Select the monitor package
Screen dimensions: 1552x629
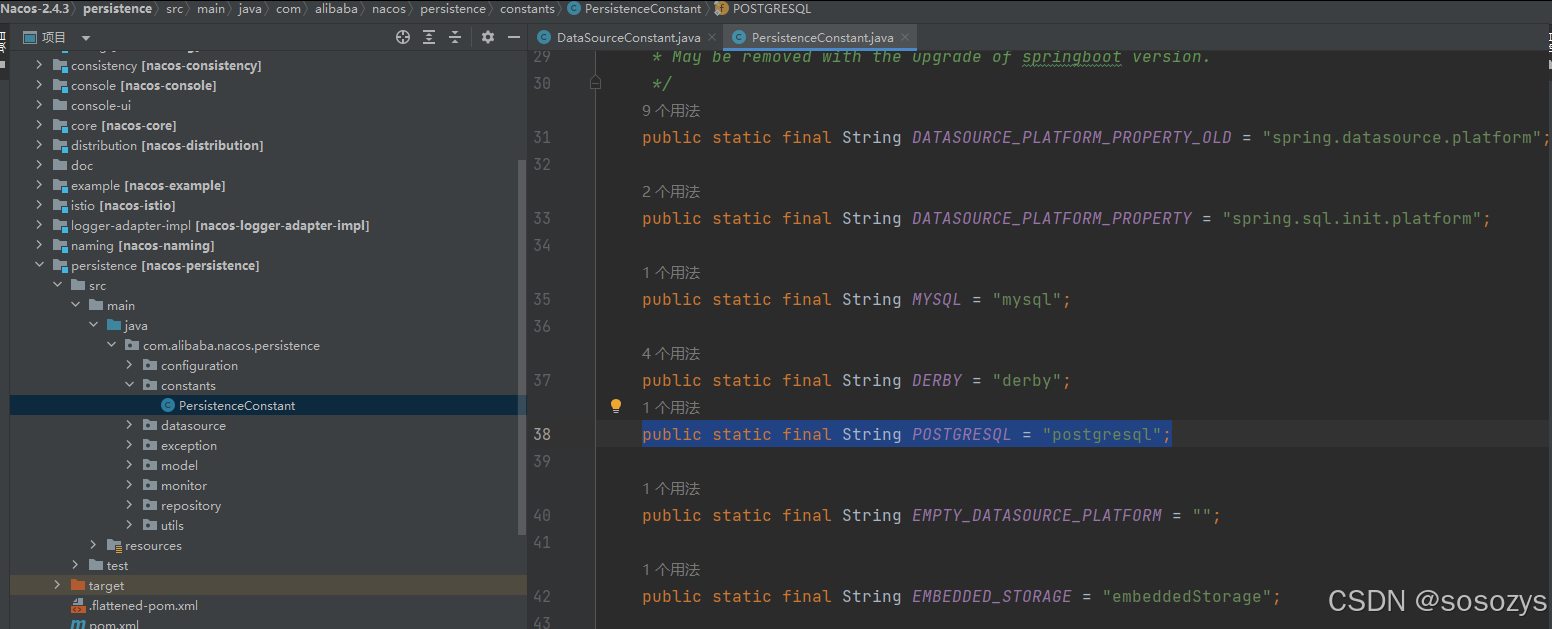pyautogui.click(x=184, y=485)
